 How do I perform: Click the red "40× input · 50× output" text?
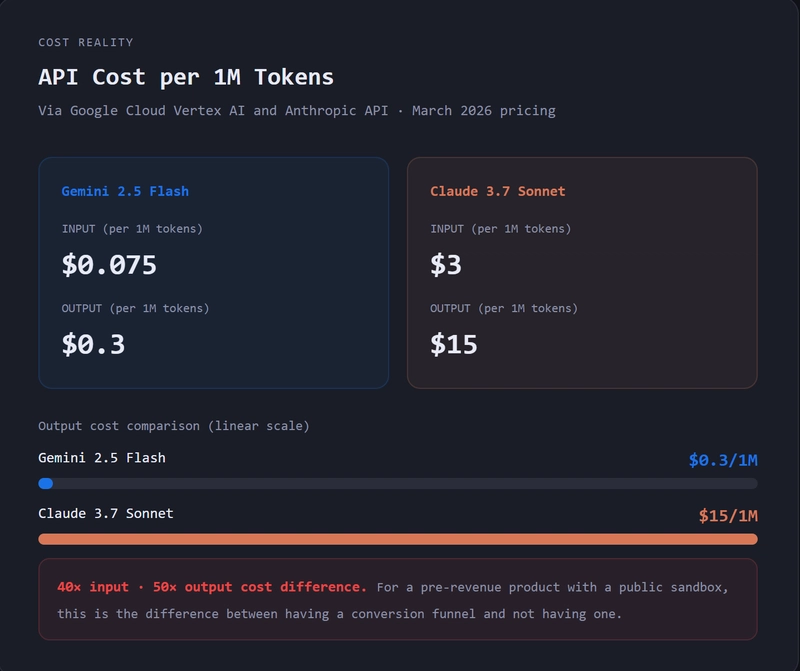pyautogui.click(x=211, y=587)
